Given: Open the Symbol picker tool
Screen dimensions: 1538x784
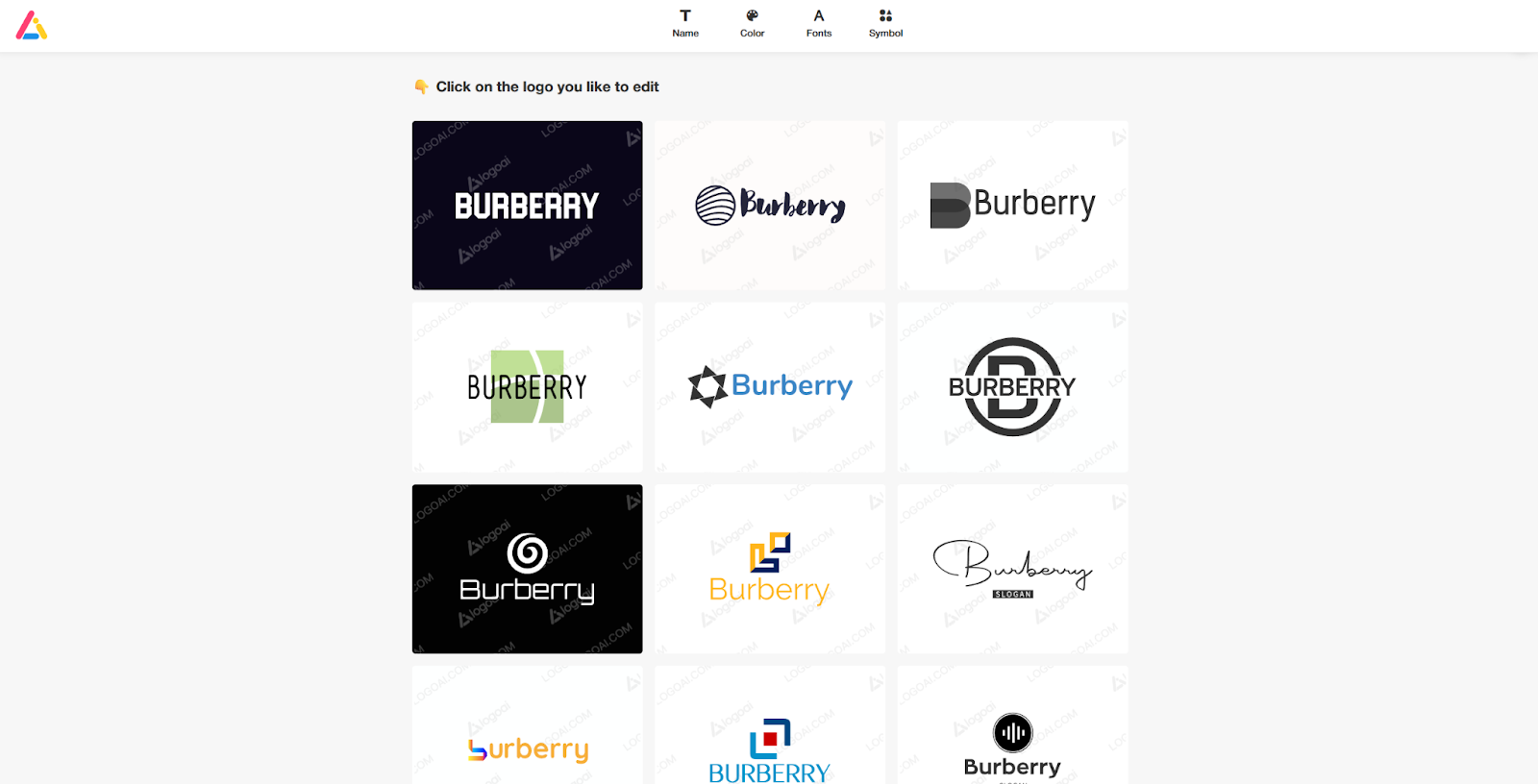Looking at the screenshot, I should 885,23.
